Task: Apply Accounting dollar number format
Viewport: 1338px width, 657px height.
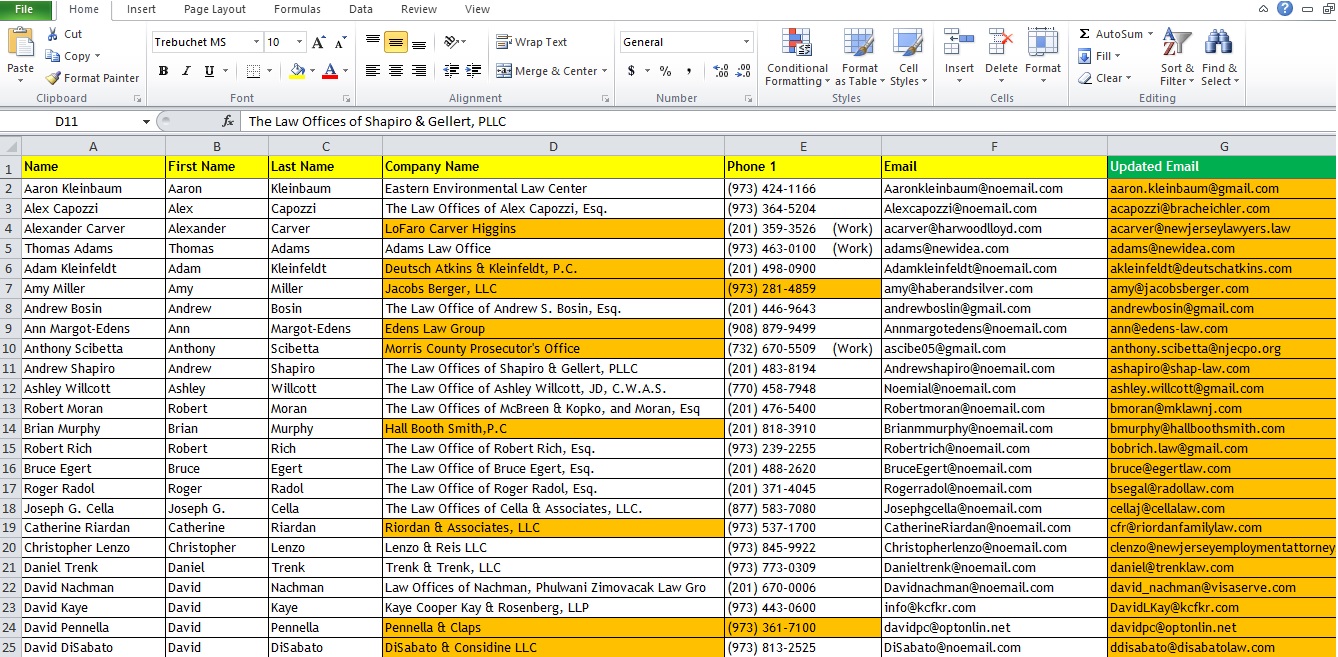Action: pos(631,71)
